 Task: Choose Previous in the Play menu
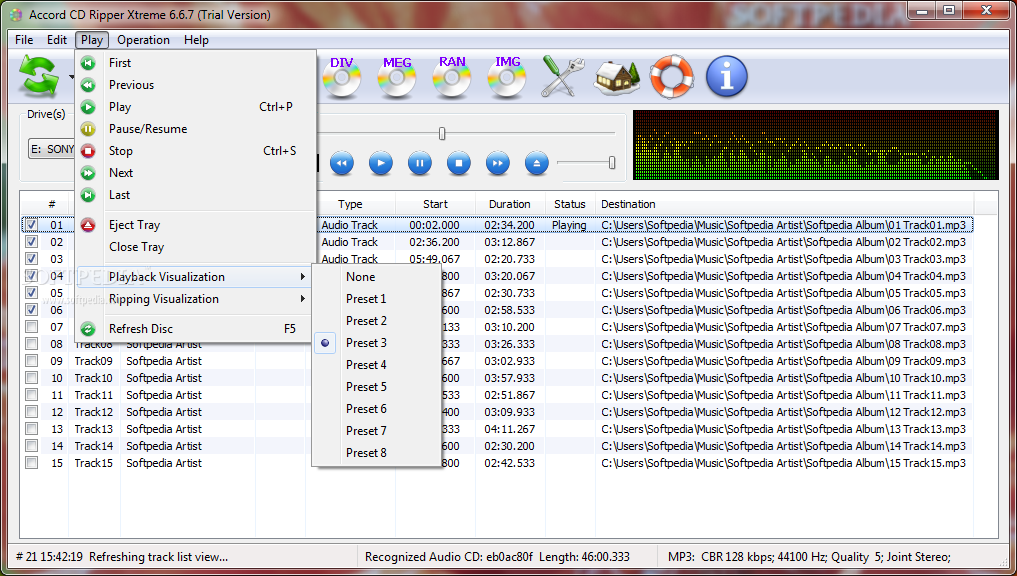click(x=196, y=85)
